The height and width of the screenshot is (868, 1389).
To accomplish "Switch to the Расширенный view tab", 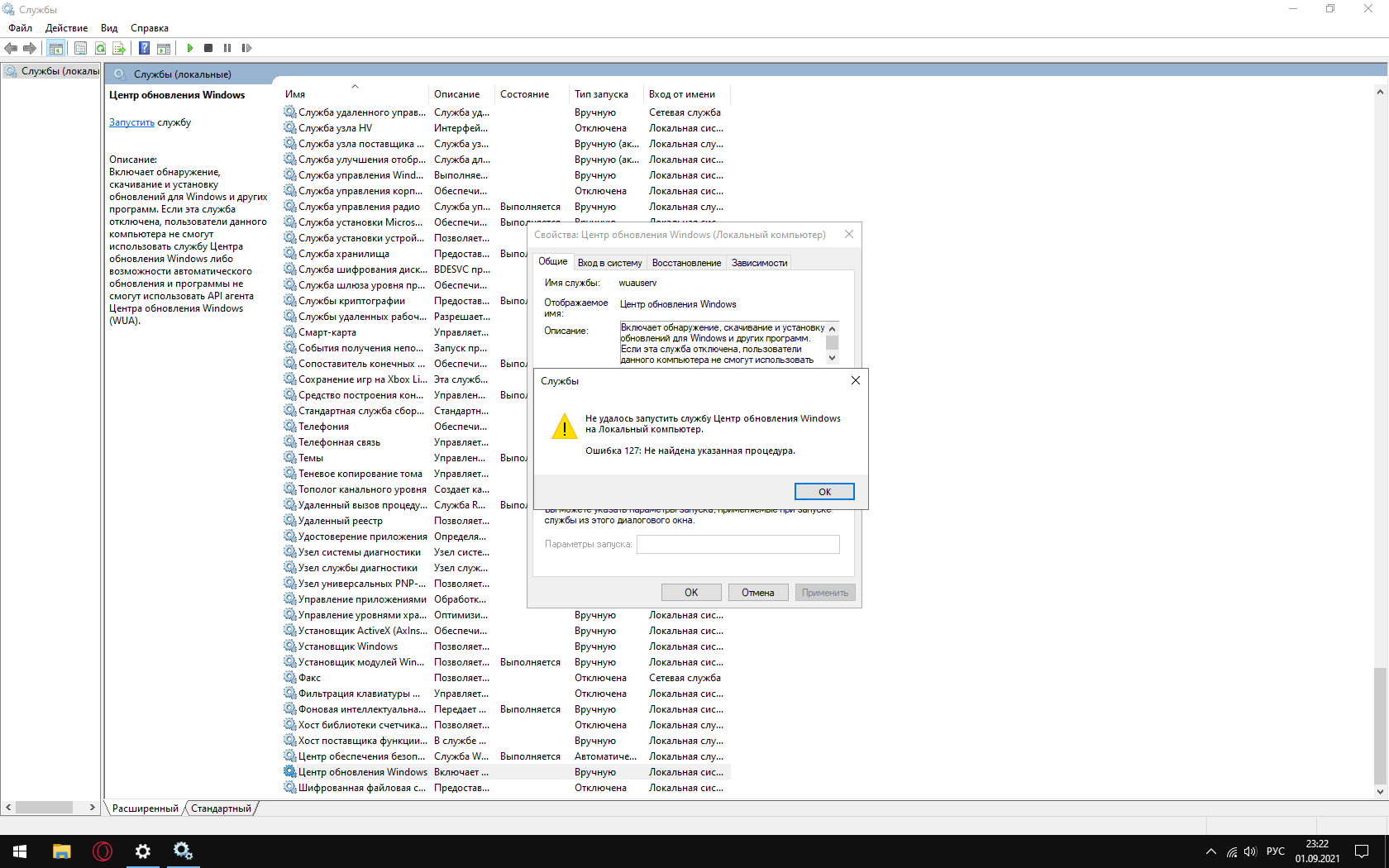I will coord(145,808).
